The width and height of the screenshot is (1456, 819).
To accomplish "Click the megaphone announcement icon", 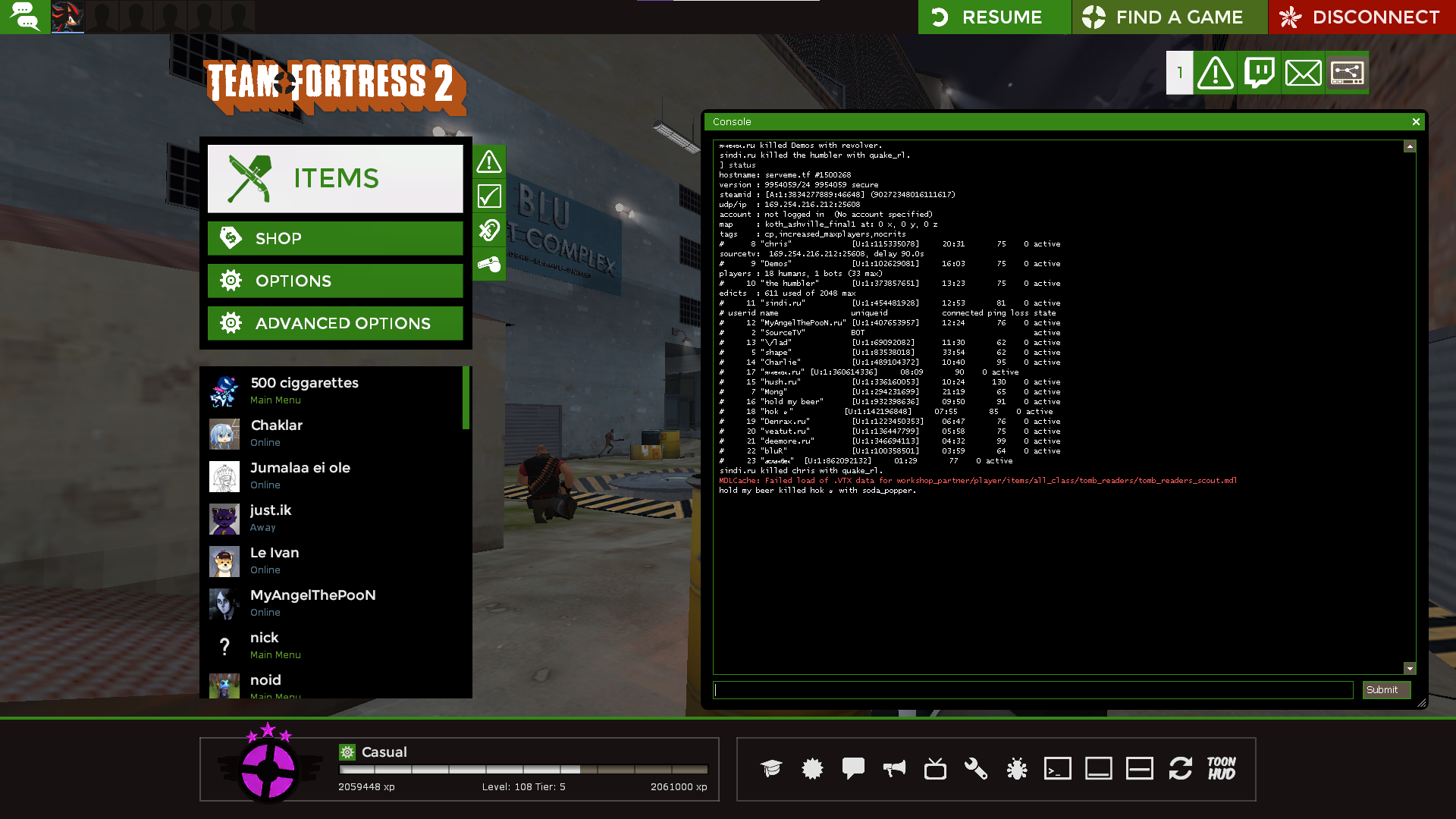I will 894,769.
